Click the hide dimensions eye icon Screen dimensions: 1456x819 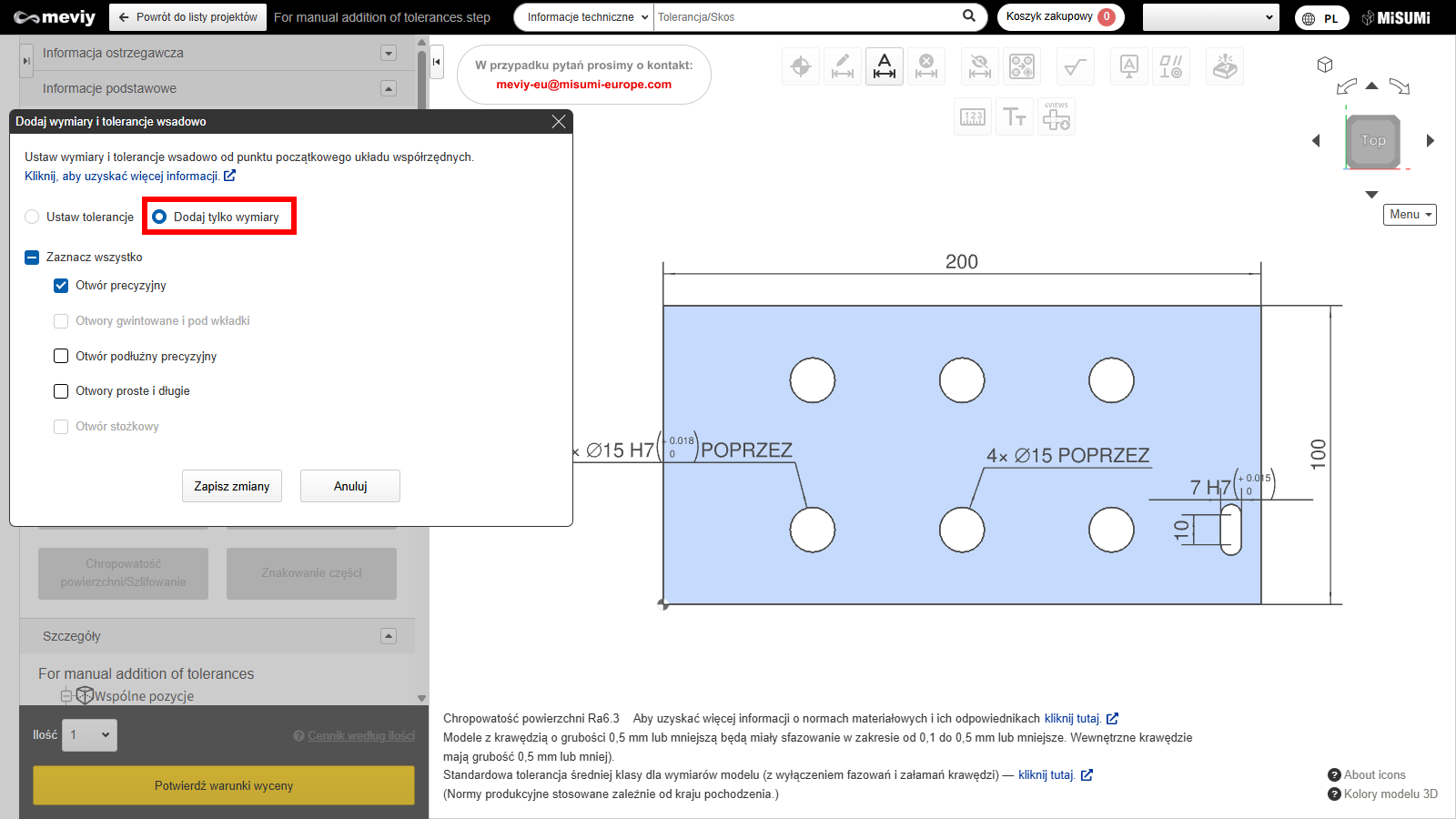pos(980,66)
